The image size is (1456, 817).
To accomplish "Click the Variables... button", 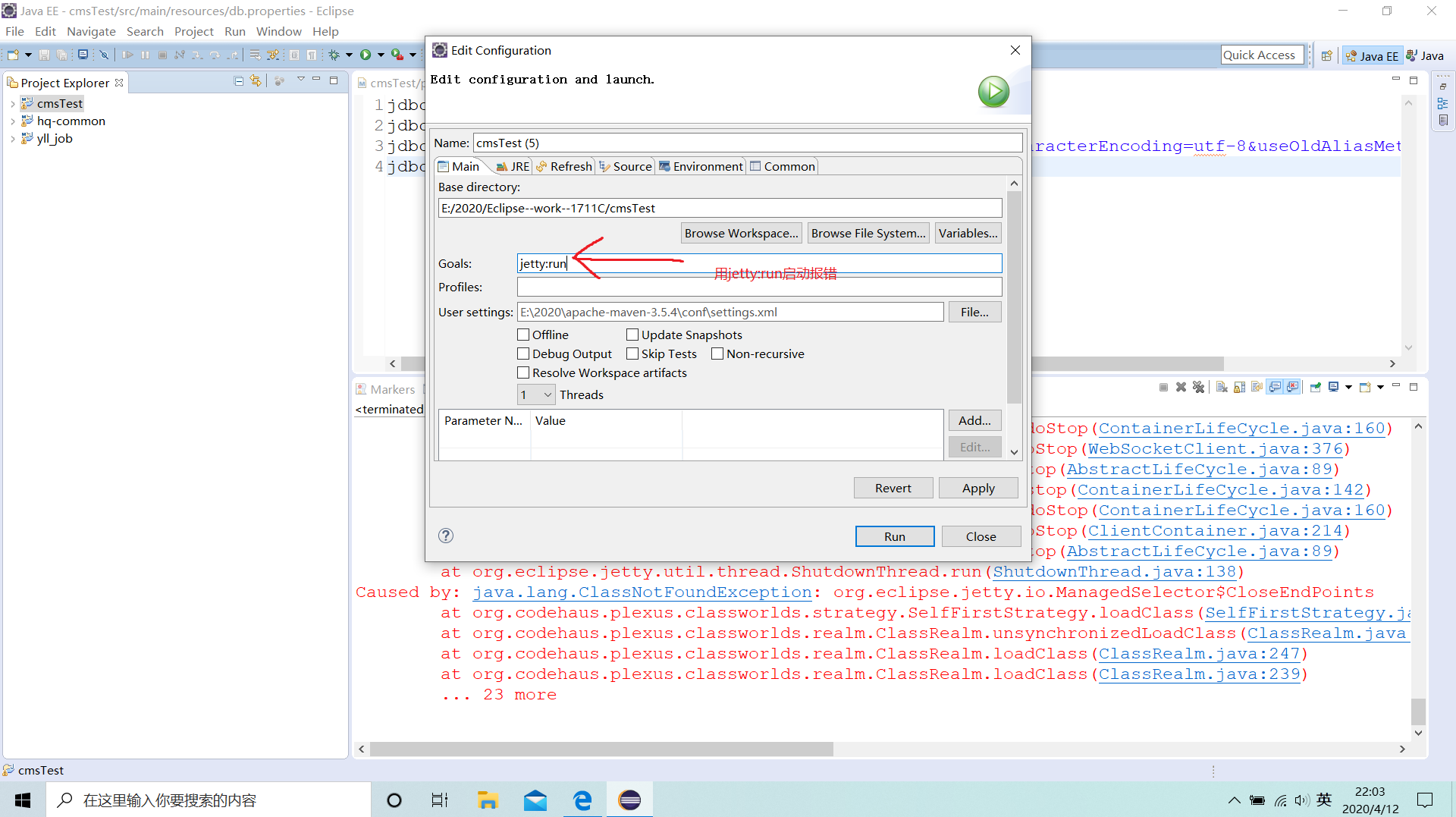I will point(968,233).
